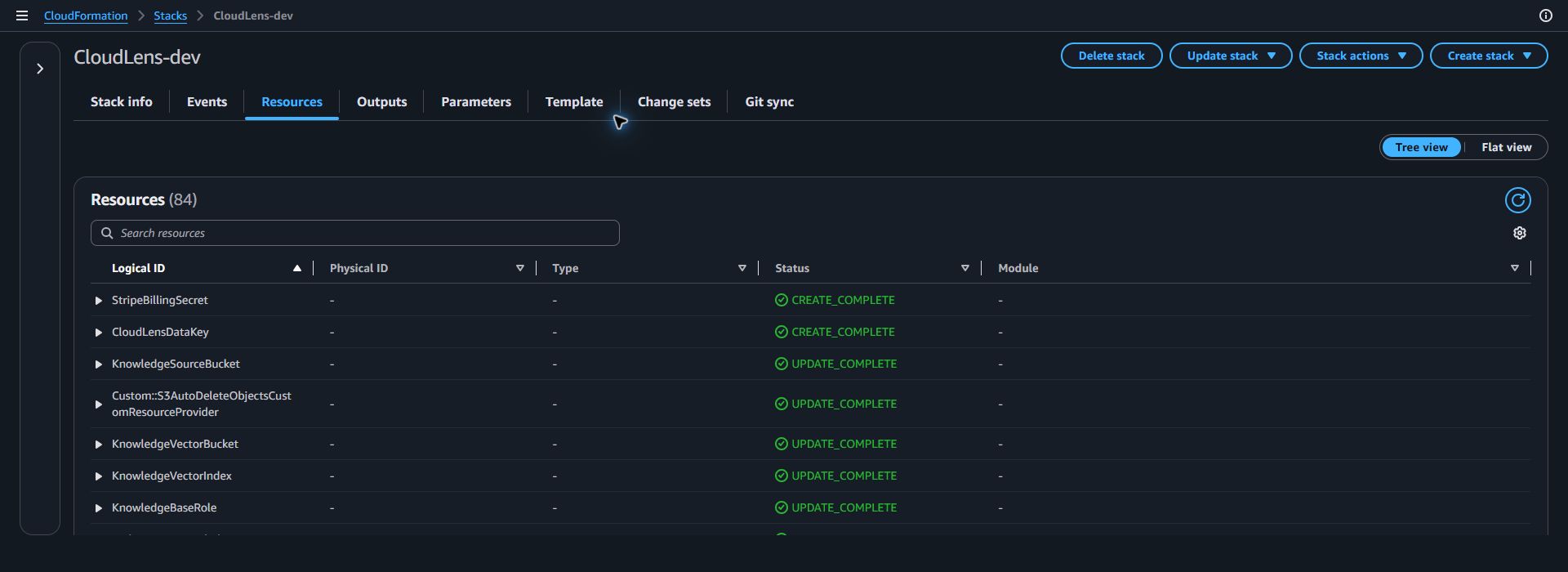The image size is (1568, 572).
Task: Click the CloudLens-dev breadcrumb
Action: 253,16
